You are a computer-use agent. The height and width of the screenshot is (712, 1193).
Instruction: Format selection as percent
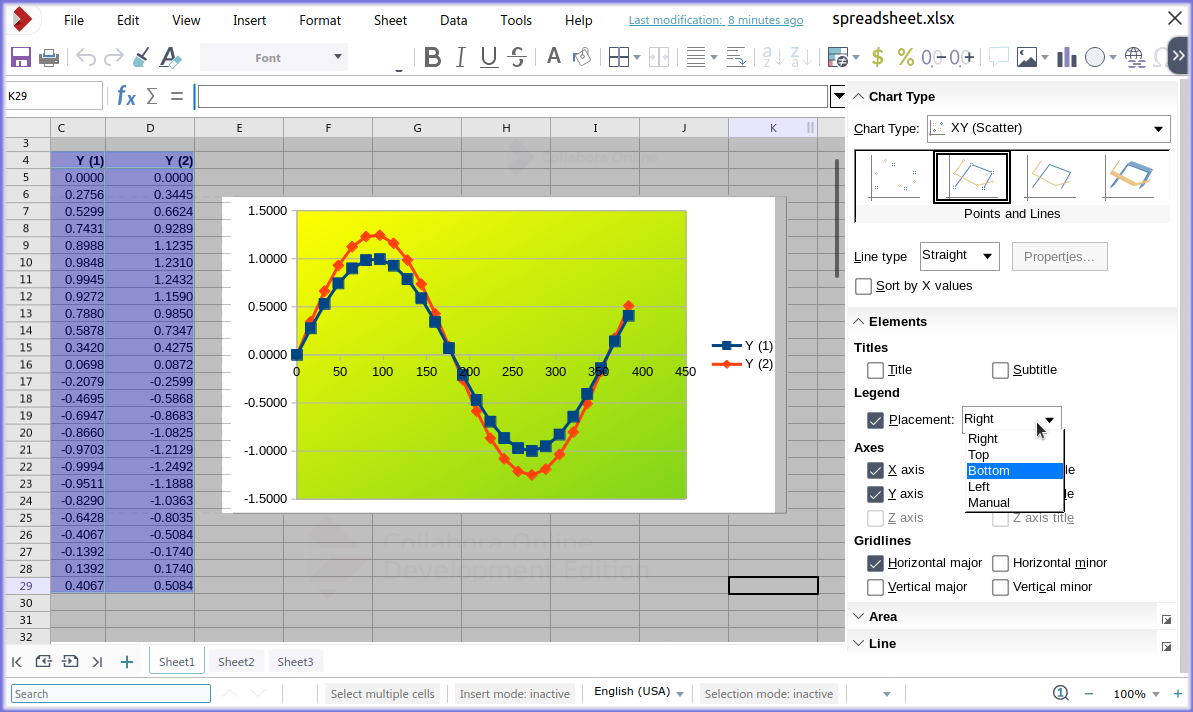point(905,58)
